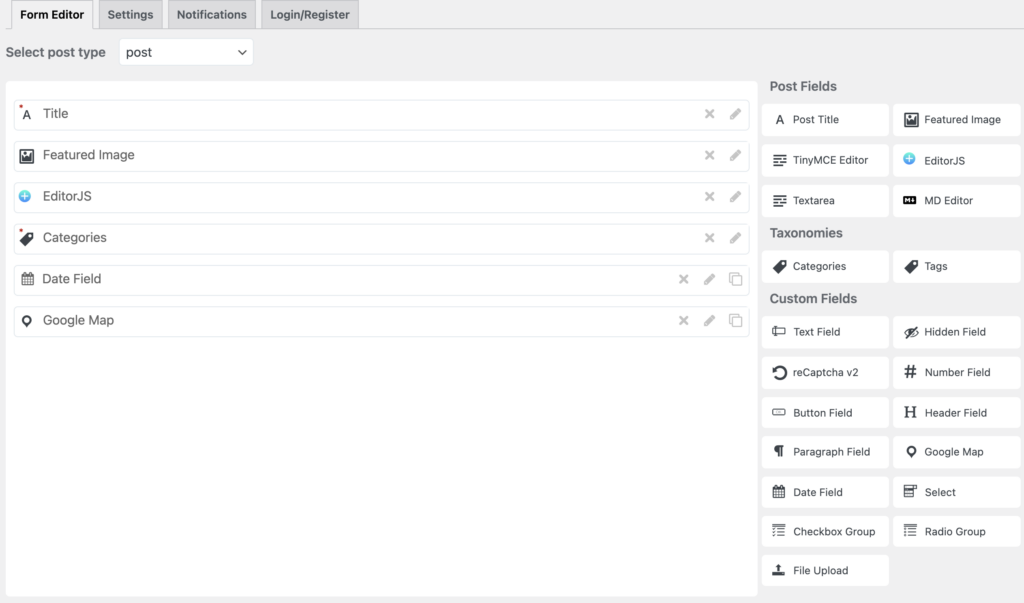Select the Title field row in form
The width and height of the screenshot is (1024, 603).
(350, 114)
